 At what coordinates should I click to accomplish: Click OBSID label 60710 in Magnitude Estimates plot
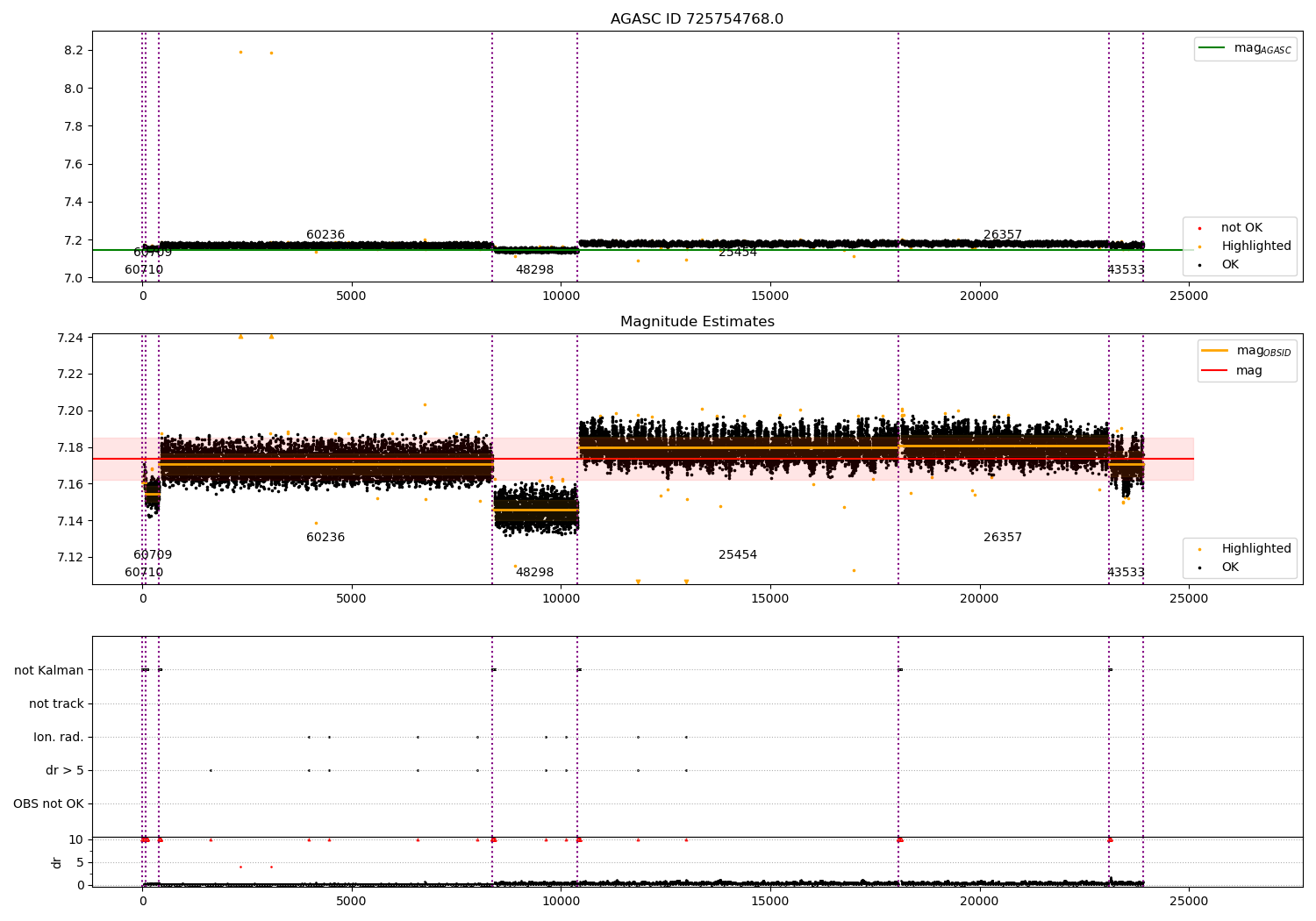pos(144,573)
